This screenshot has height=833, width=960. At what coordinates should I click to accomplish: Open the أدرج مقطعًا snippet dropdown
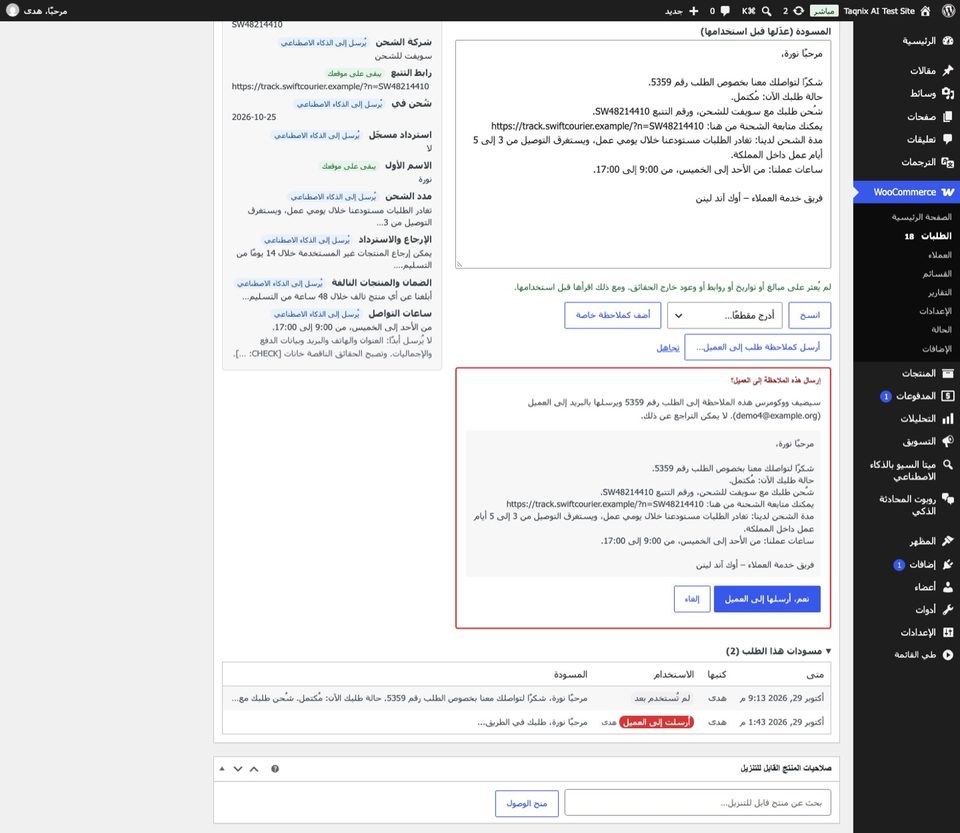pos(725,315)
